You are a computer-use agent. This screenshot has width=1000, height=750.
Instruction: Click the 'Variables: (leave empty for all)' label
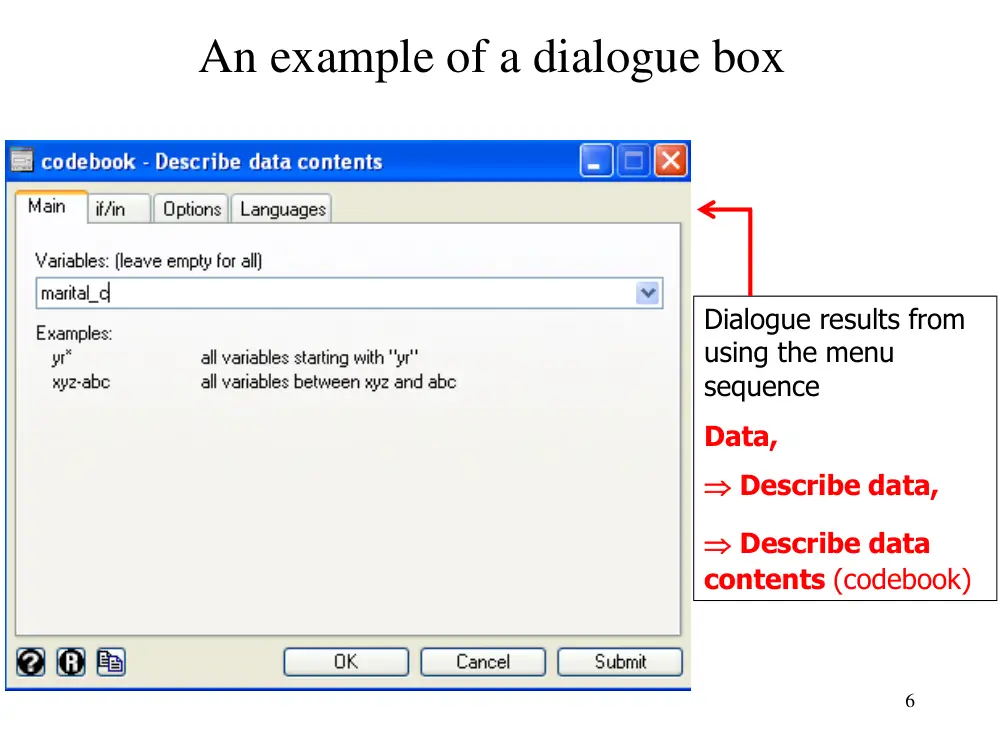[149, 261]
